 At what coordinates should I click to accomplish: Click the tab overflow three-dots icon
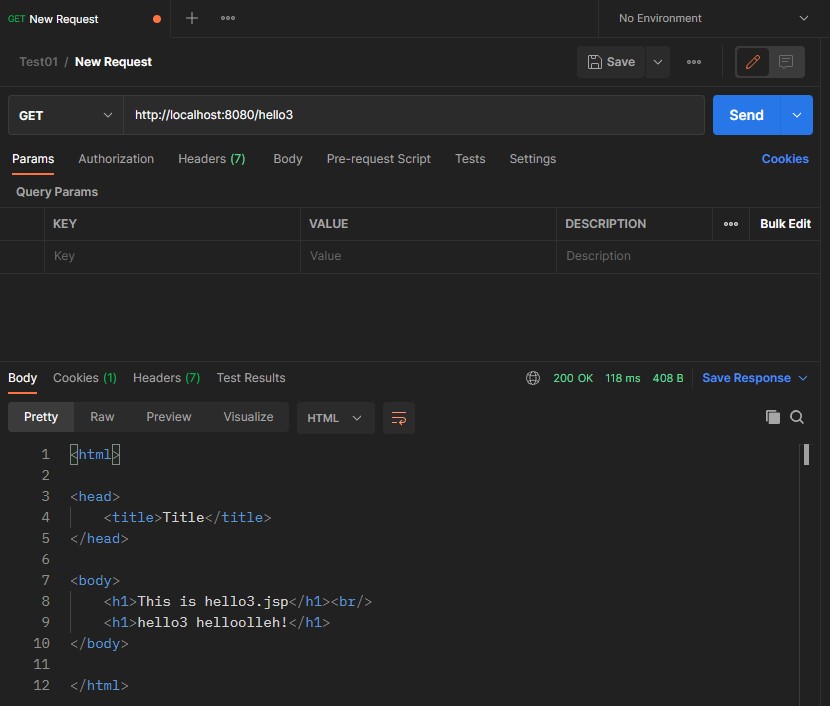tap(228, 18)
